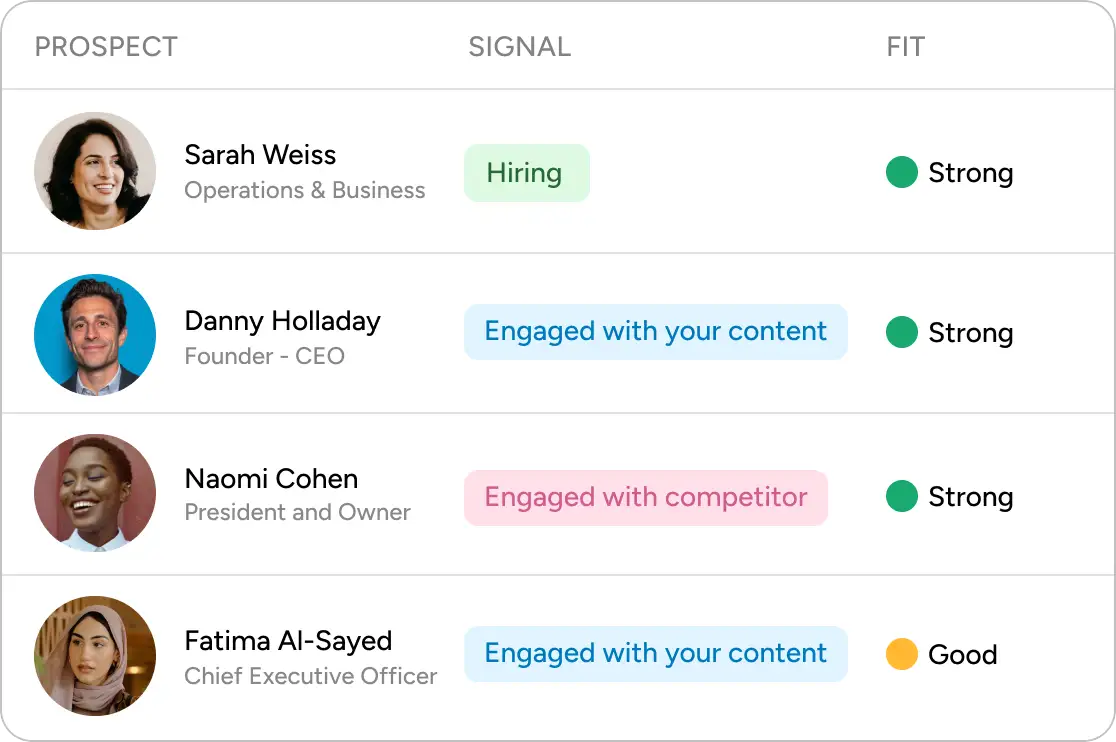The height and width of the screenshot is (742, 1116).
Task: Click the yellow Good fit dot
Action: [902, 654]
